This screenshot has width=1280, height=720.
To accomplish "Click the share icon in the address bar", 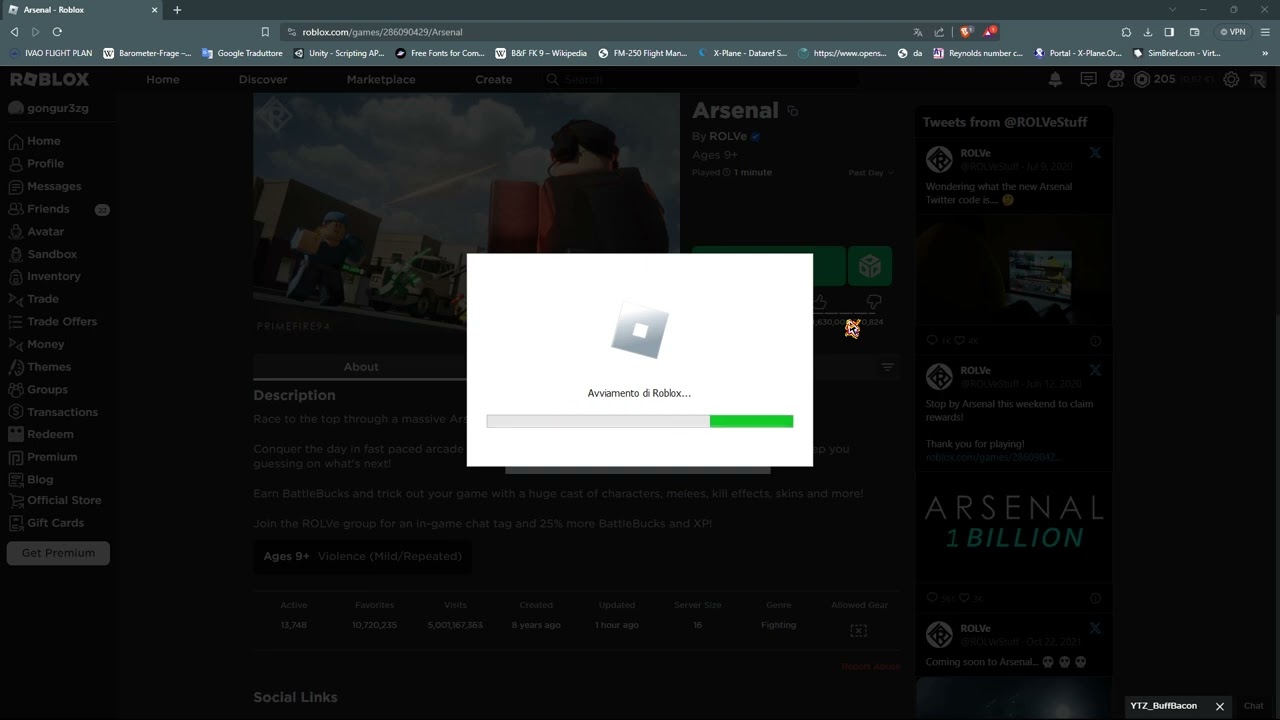I will pos(939,32).
